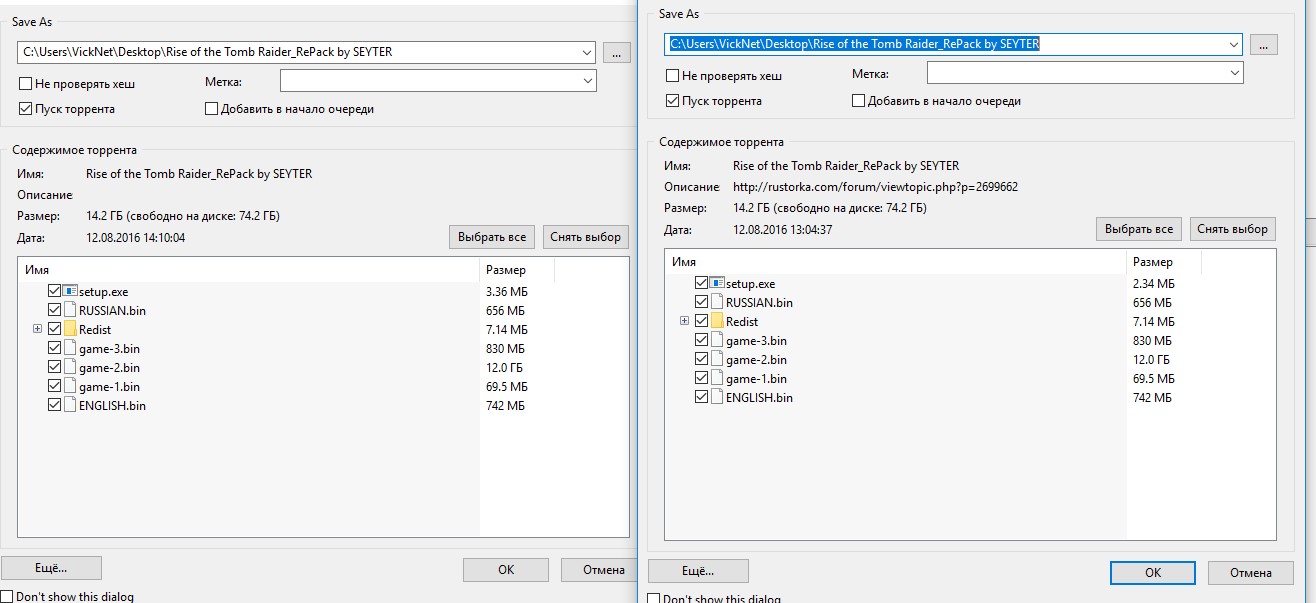1316x603 pixels.
Task: Confirm with OK in the front dialog
Action: point(1153,572)
